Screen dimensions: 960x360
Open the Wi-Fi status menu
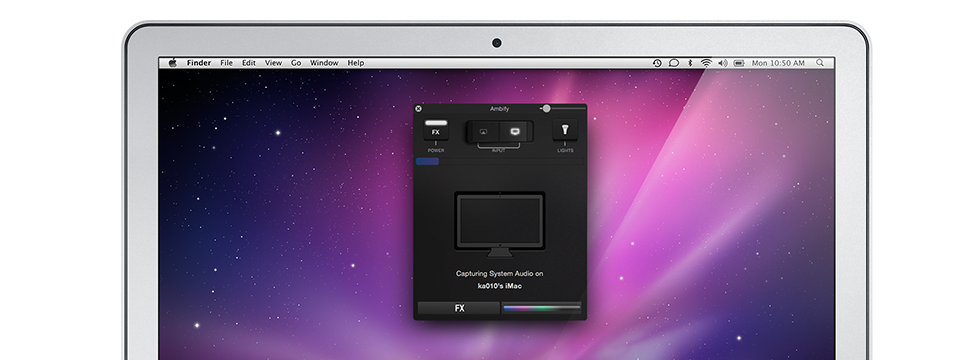pyautogui.click(x=706, y=62)
